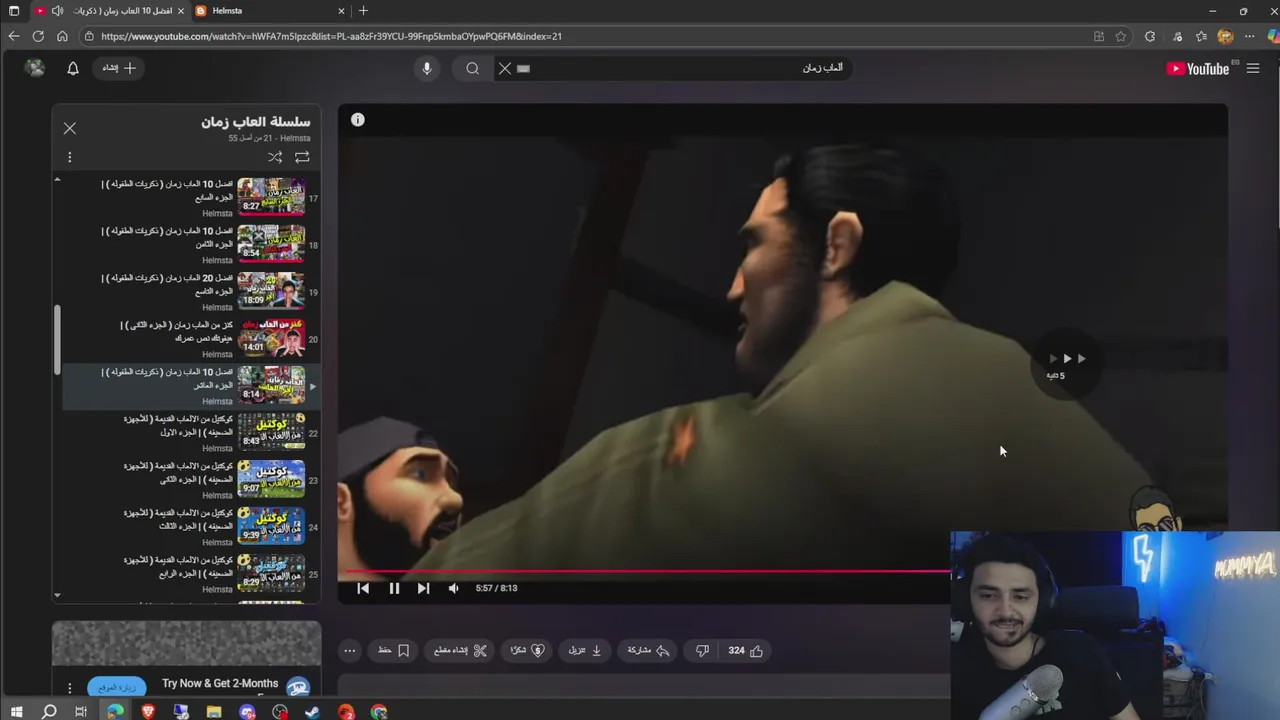Click the Download (تنزيل) button

[585, 650]
